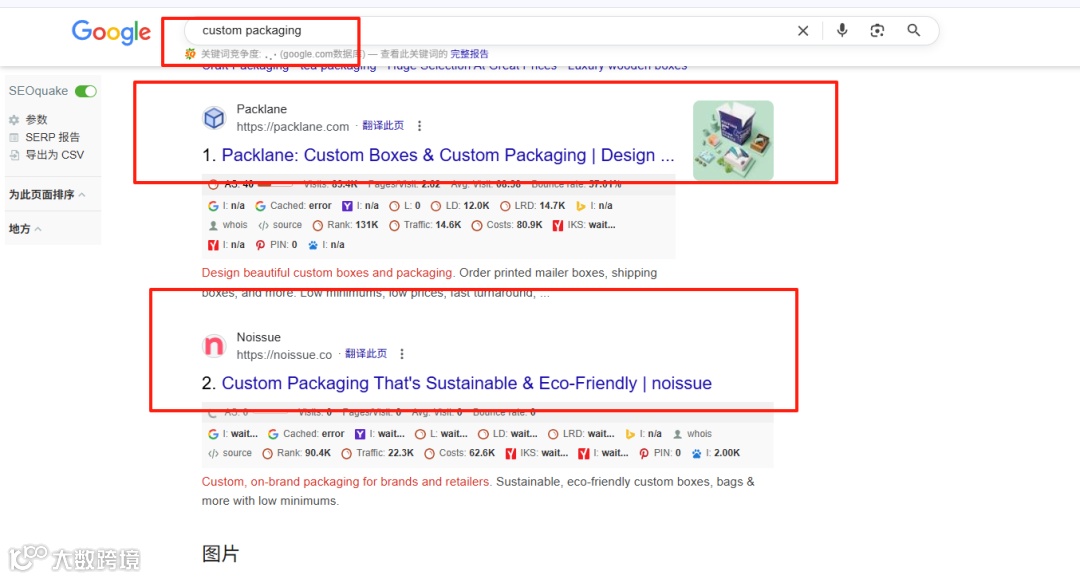
Task: Click Noissue Cached: error parameter
Action: pos(306,434)
